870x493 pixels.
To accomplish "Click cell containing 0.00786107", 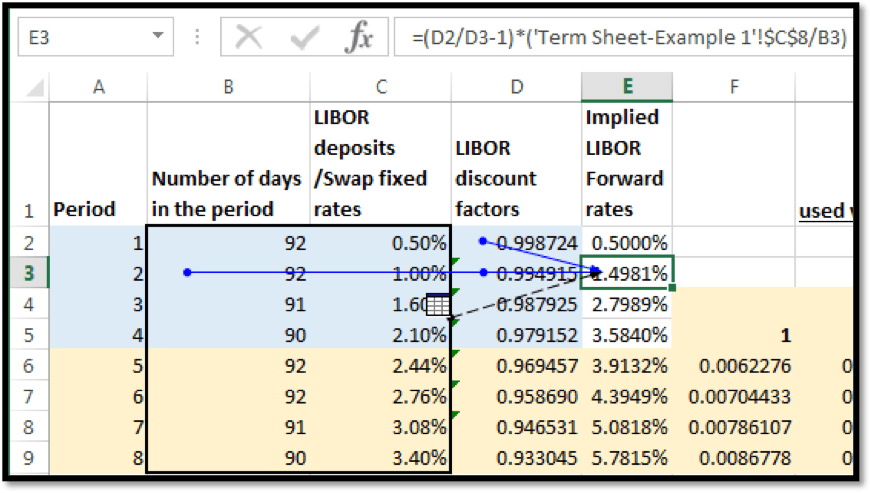I will tap(734, 427).
